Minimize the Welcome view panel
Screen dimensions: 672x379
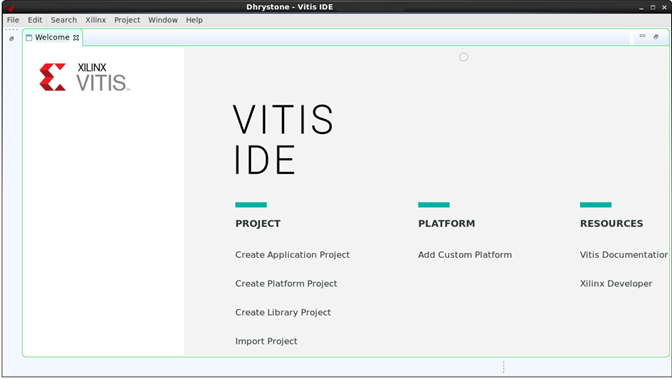tap(642, 36)
